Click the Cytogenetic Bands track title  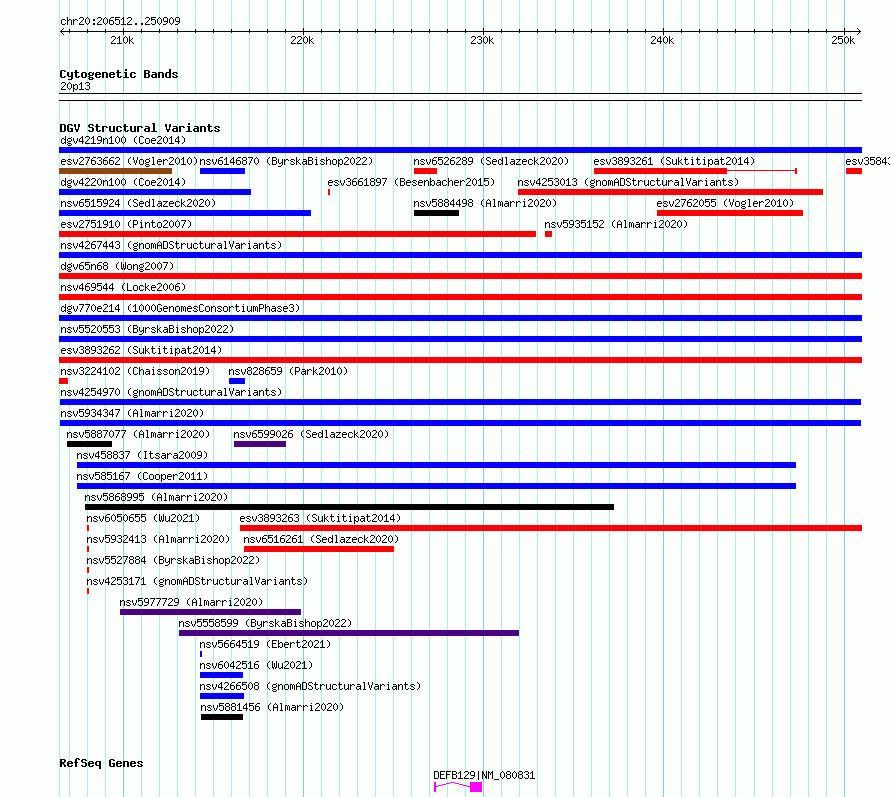[119, 74]
